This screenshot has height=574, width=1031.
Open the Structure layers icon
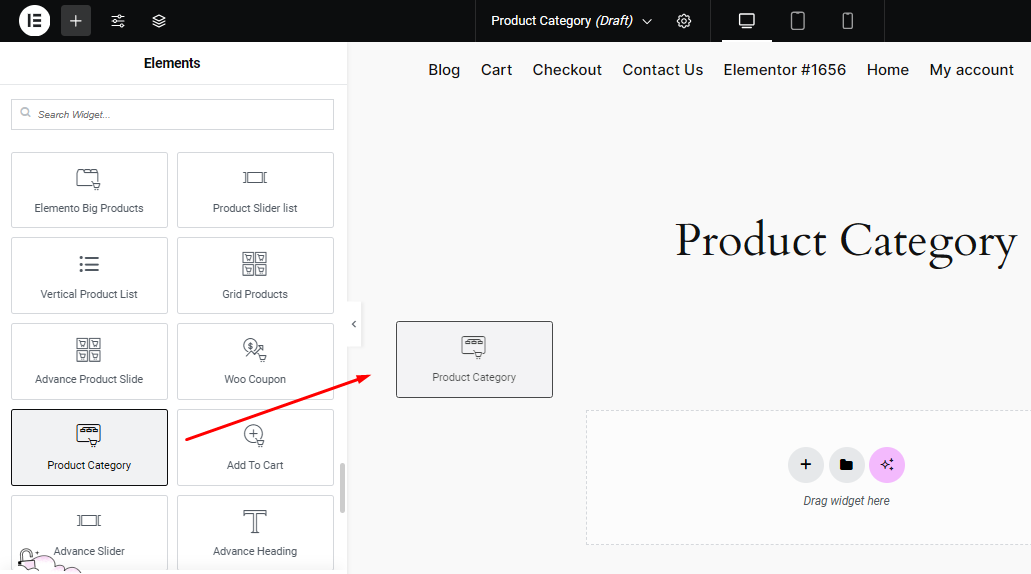point(159,21)
